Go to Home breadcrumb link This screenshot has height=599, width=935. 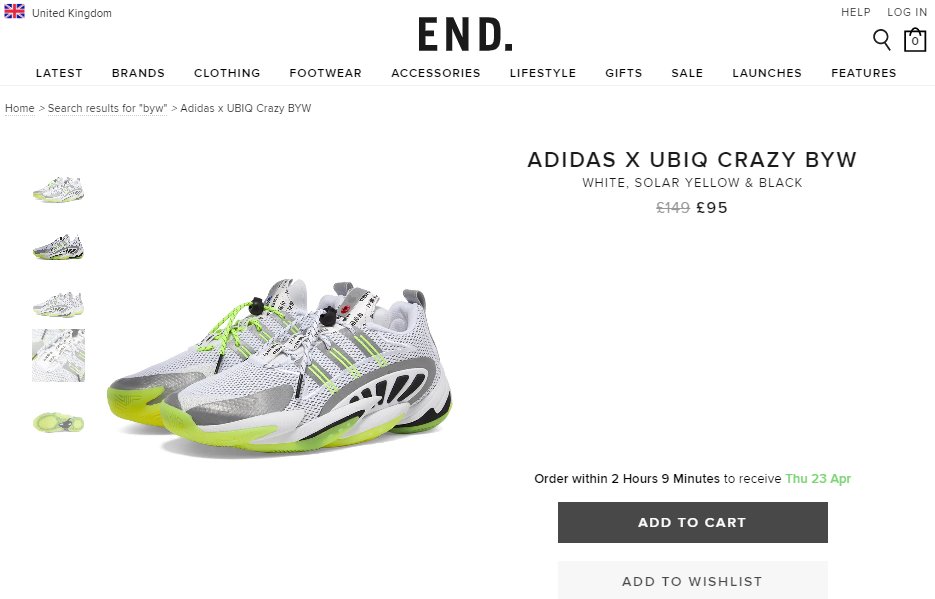pos(20,108)
